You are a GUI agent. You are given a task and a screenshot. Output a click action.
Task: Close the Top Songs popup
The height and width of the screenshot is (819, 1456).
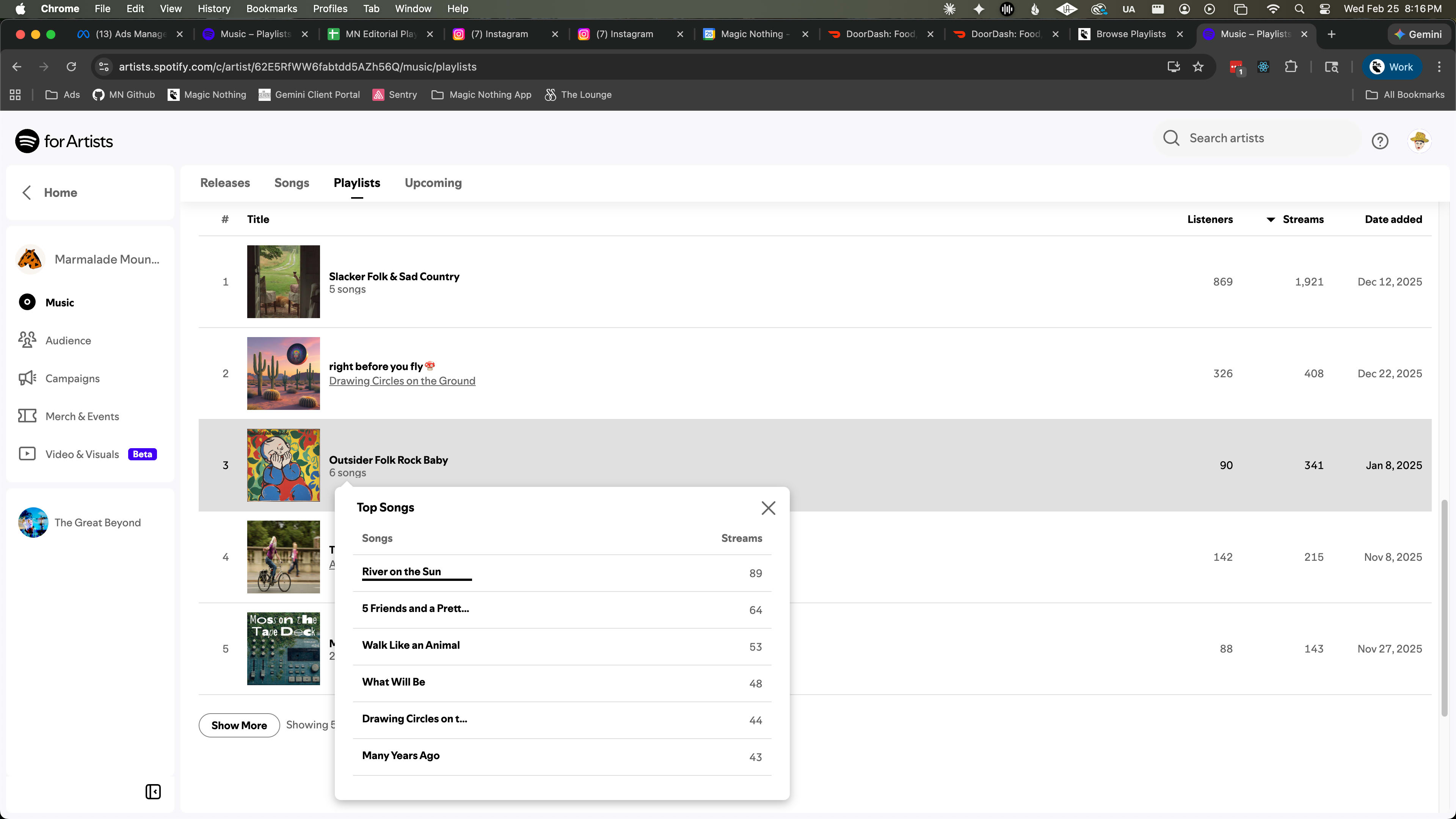(768, 508)
